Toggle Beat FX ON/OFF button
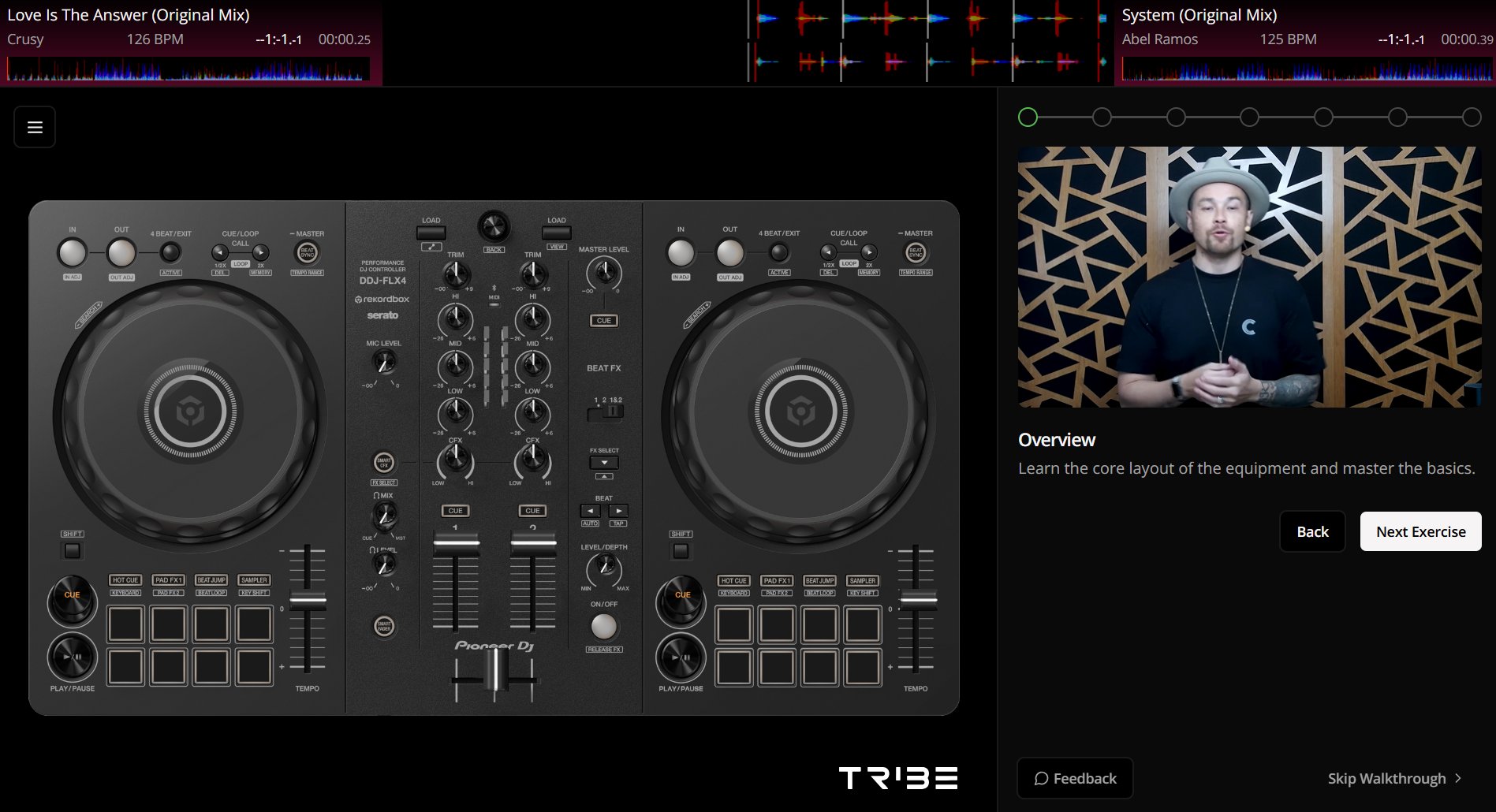The height and width of the screenshot is (812, 1496). 604,626
